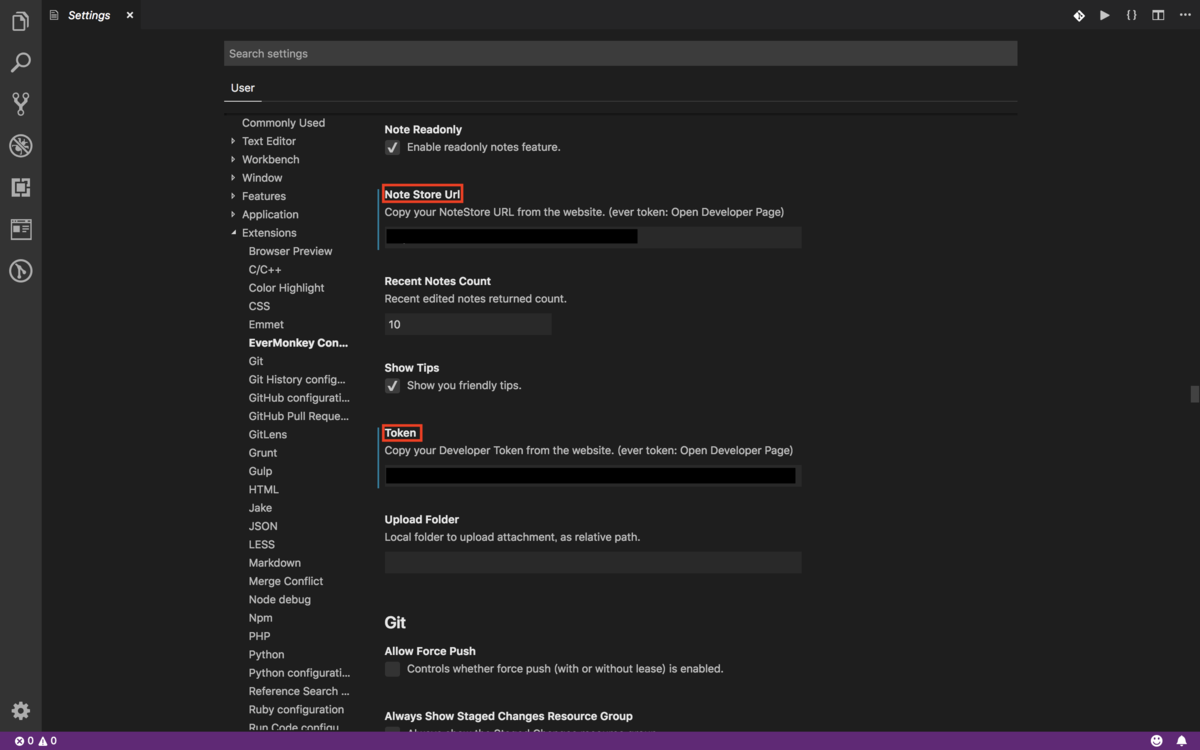1200x750 pixels.
Task: Open the Explorer view in activity bar
Action: tap(20, 20)
